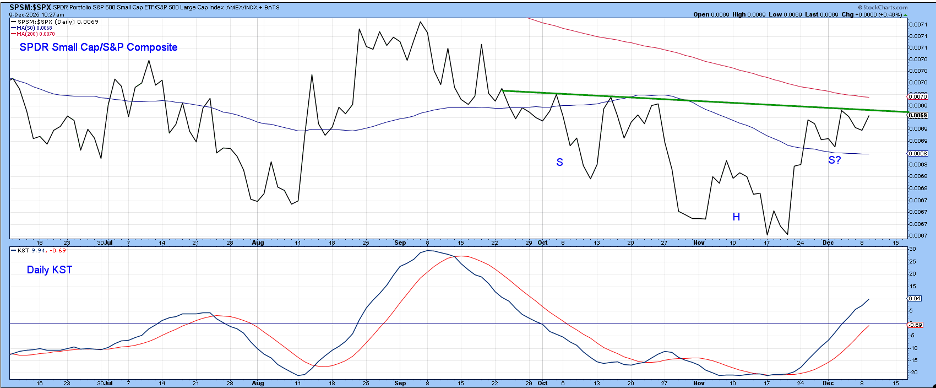The height and width of the screenshot is (388, 936).
Task: Click the 'S?' right shoulder annotation
Action: pos(835,160)
